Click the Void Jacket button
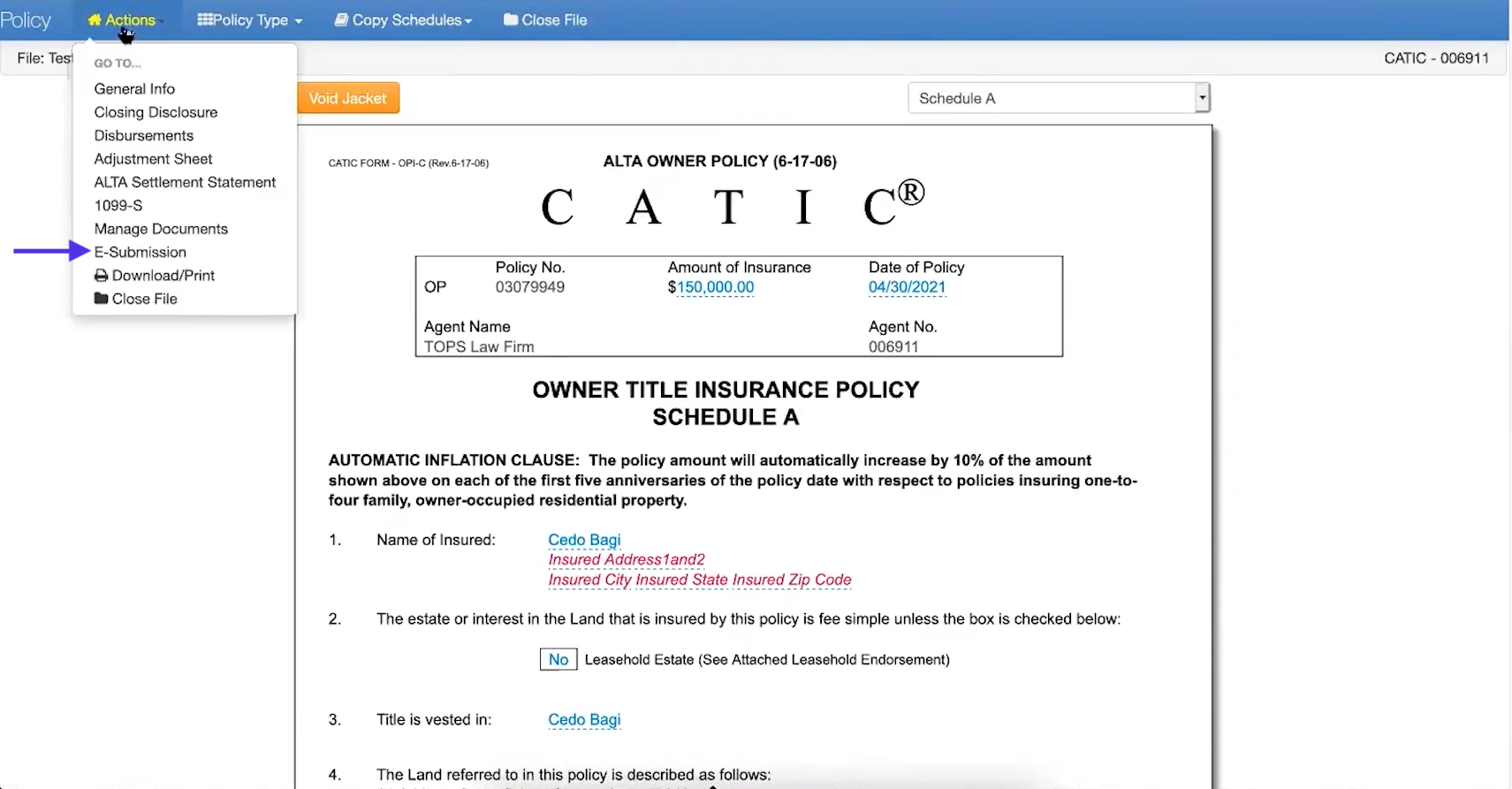Screen dimensions: 1512x789 click(x=348, y=98)
